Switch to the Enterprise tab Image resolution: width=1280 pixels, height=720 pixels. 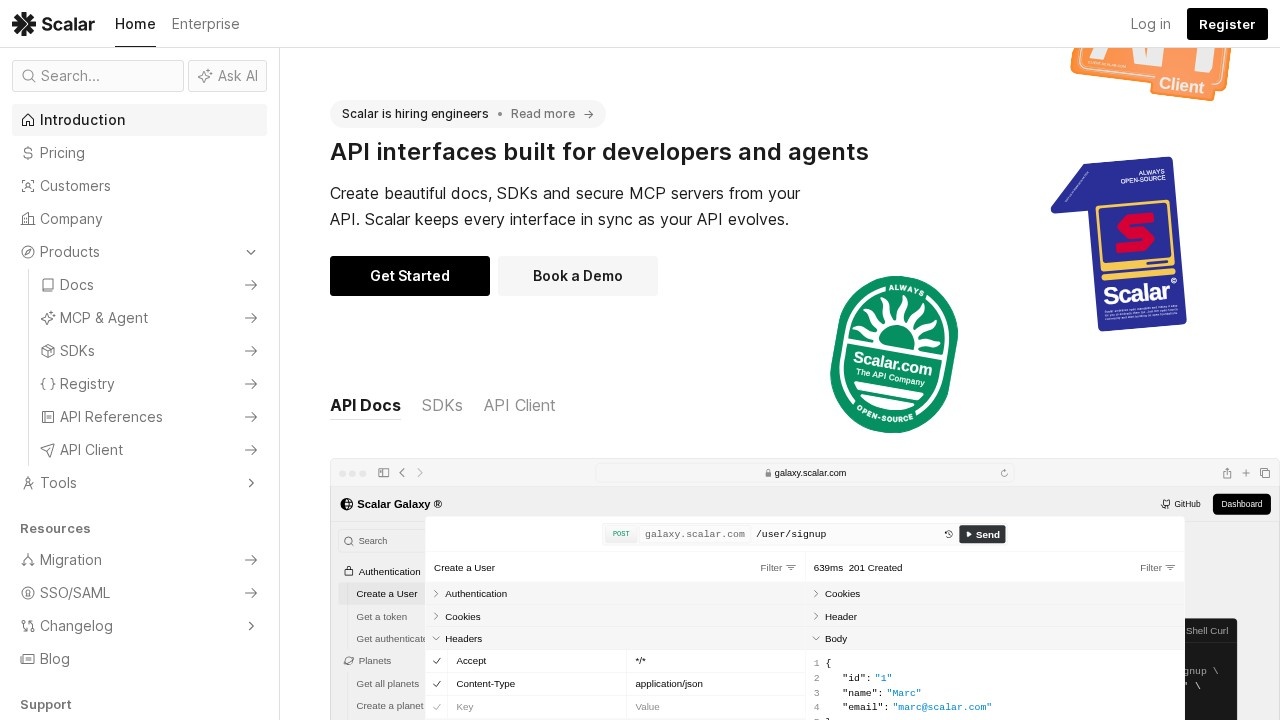click(206, 24)
